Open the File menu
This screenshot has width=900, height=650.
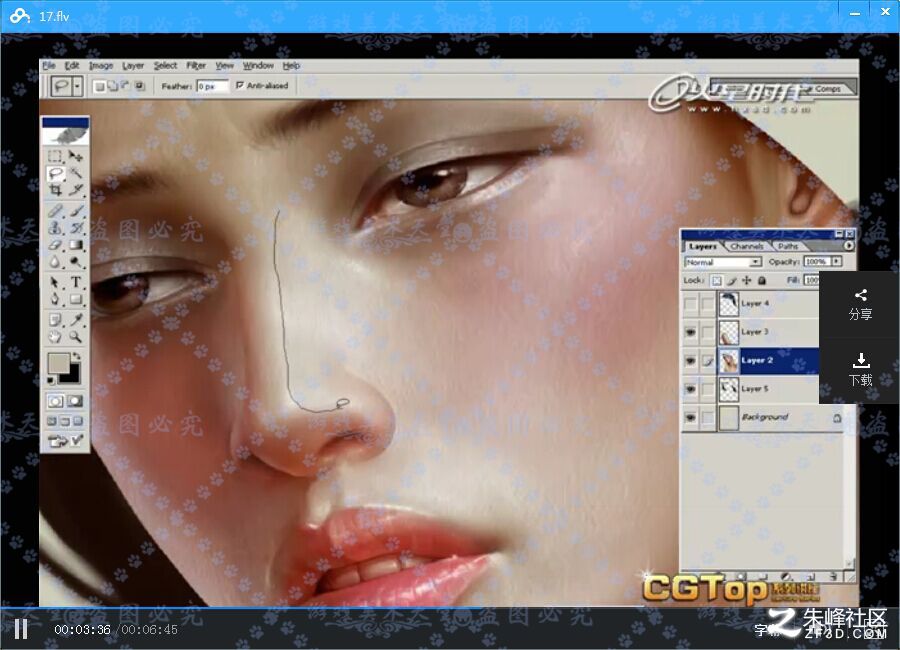point(49,65)
